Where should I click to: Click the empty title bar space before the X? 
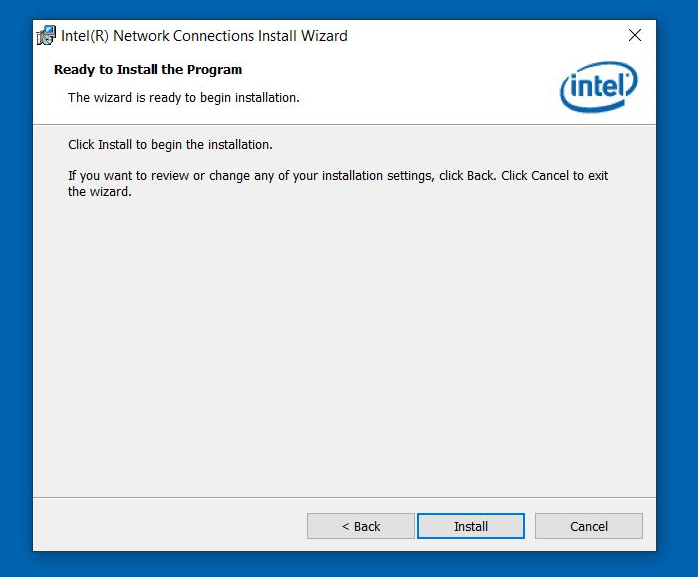tap(480, 36)
